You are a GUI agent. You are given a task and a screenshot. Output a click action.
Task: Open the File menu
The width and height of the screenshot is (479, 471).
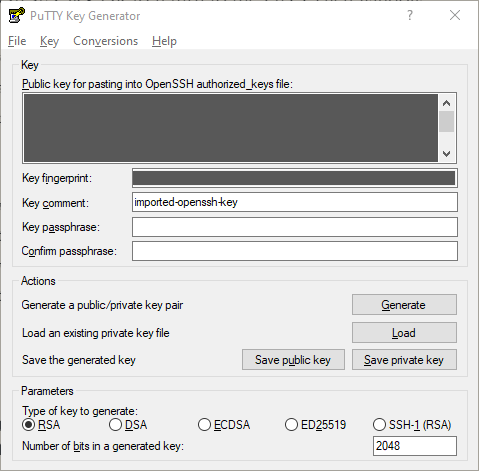click(x=17, y=41)
